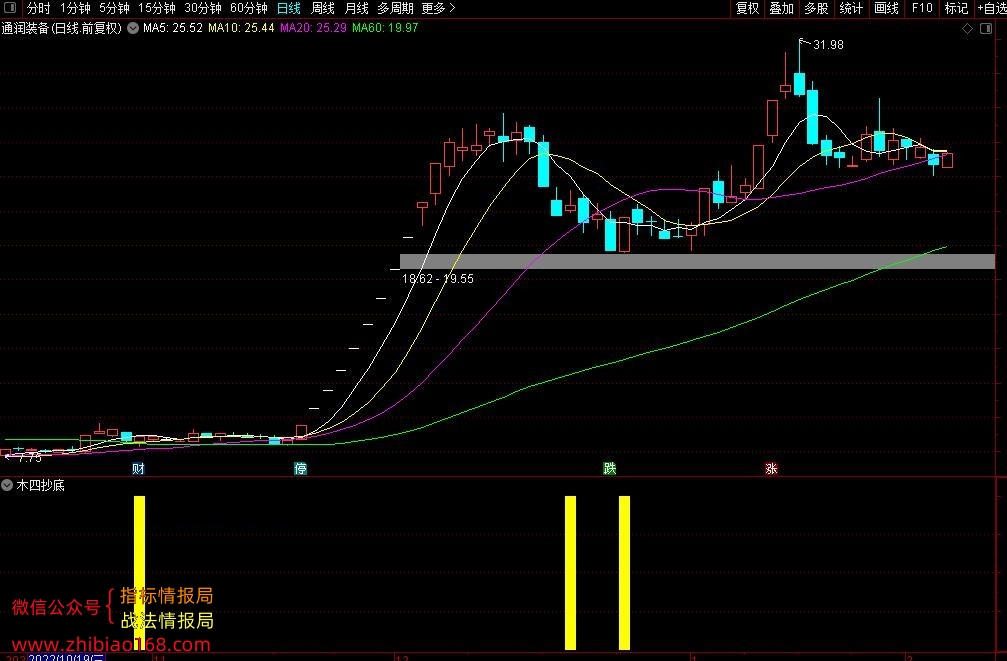Screen dimensions: 1007x661
Task: Click the gray gap band on the chart
Action: 697,261
